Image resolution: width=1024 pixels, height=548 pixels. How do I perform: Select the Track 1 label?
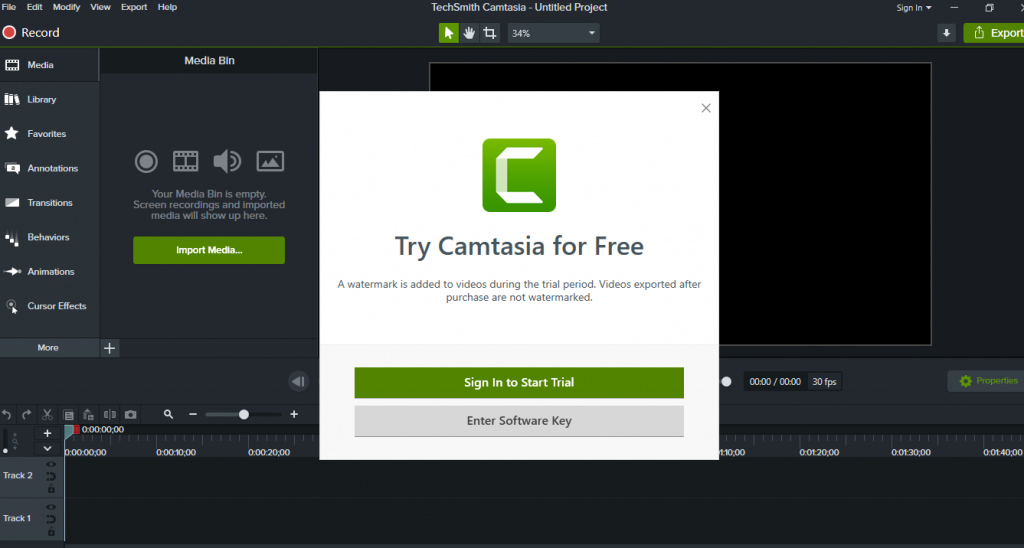point(17,518)
